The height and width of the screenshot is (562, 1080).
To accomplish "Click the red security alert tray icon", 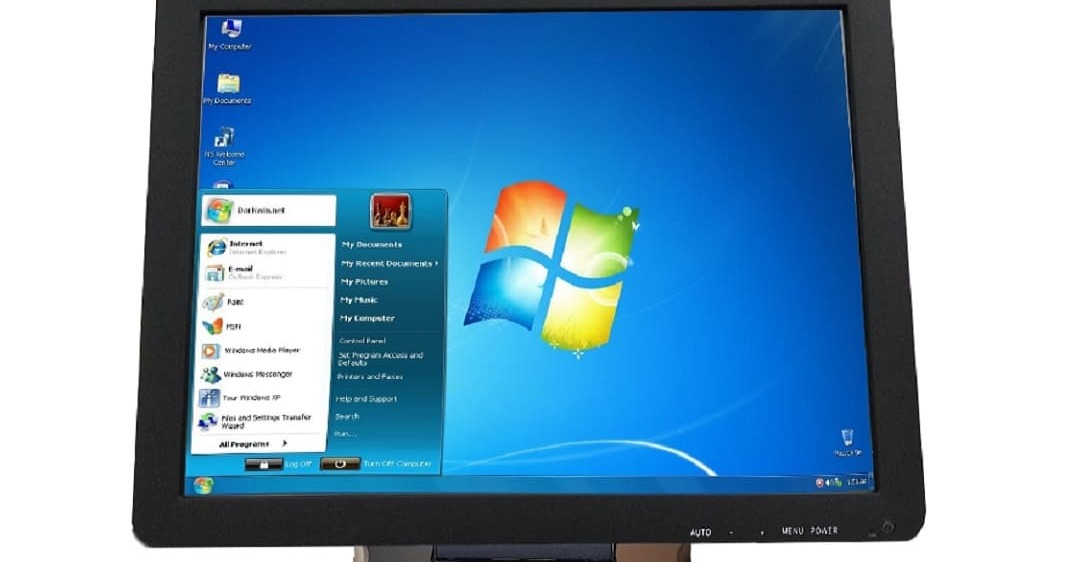I will click(820, 483).
